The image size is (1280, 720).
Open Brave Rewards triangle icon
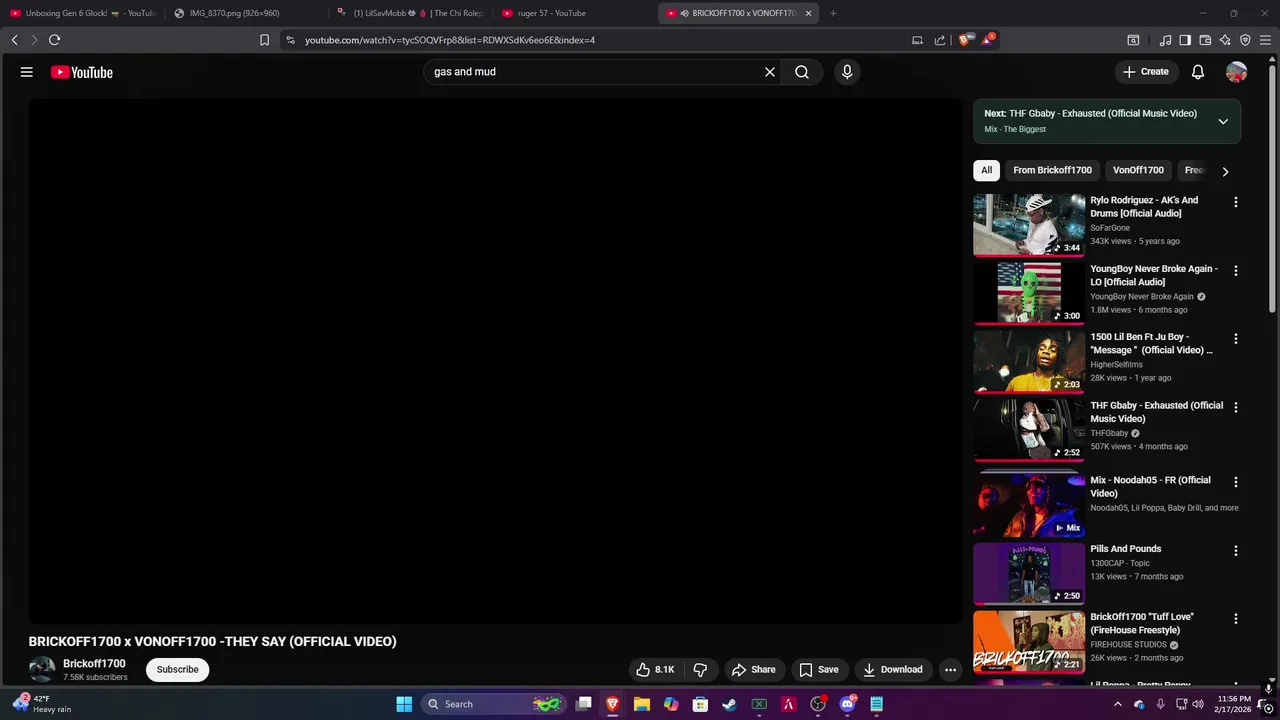(x=988, y=40)
